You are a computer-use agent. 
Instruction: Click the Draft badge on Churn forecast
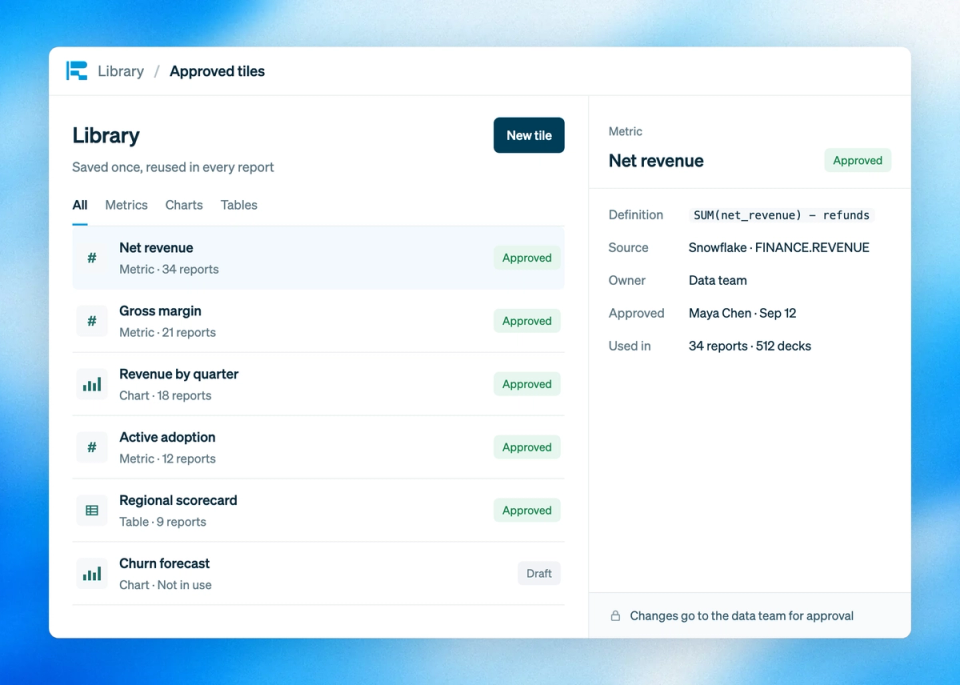tap(539, 574)
